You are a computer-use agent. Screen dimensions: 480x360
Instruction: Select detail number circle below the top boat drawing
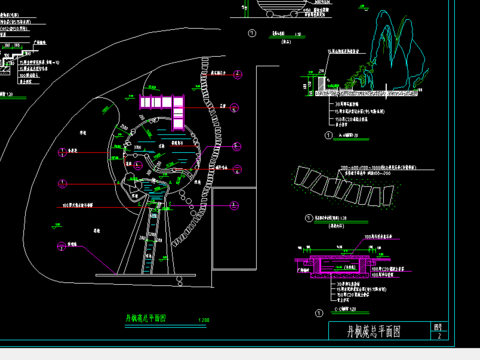[x=252, y=33]
